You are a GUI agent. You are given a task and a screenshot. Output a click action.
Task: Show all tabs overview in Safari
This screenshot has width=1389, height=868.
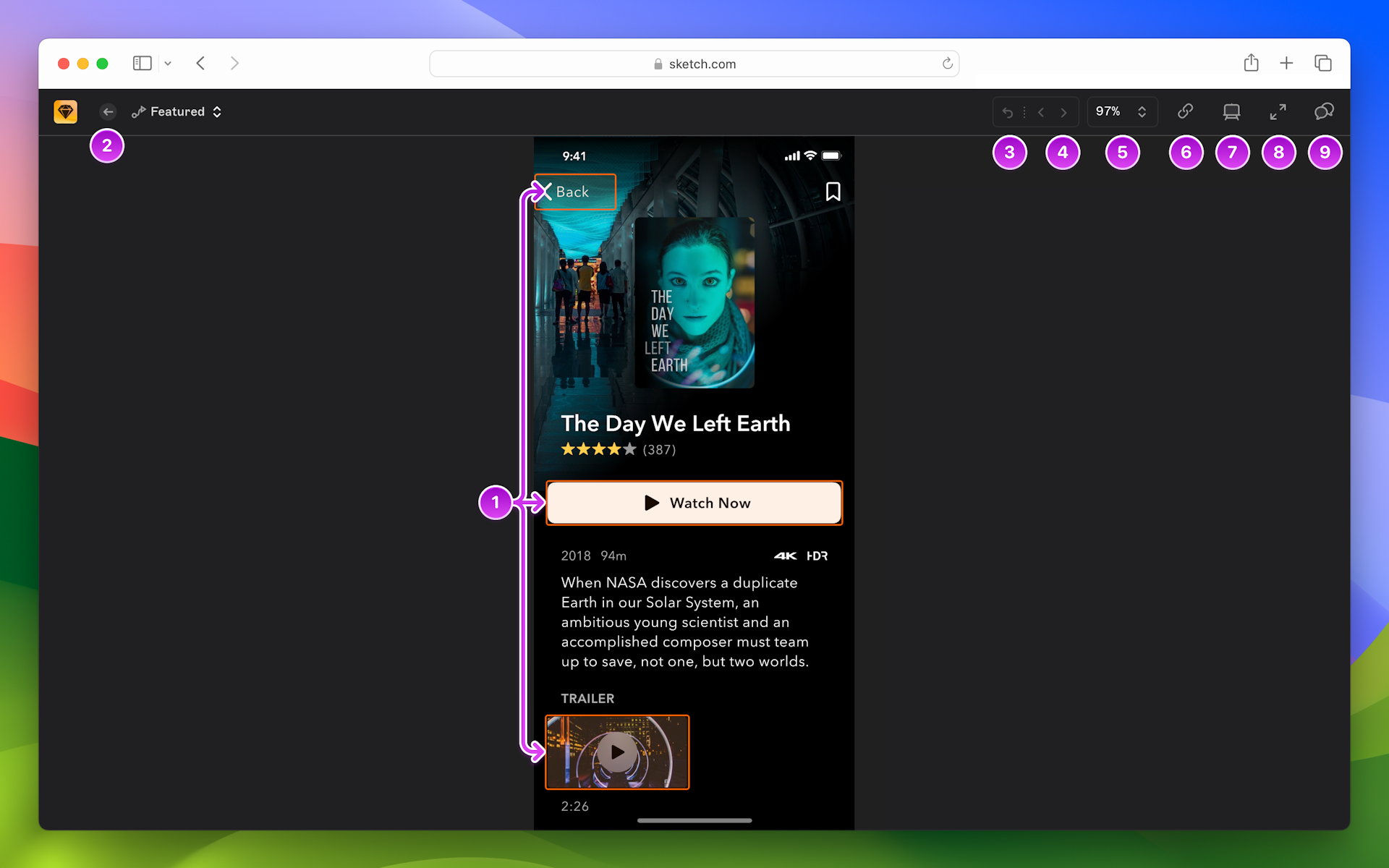[x=1323, y=63]
